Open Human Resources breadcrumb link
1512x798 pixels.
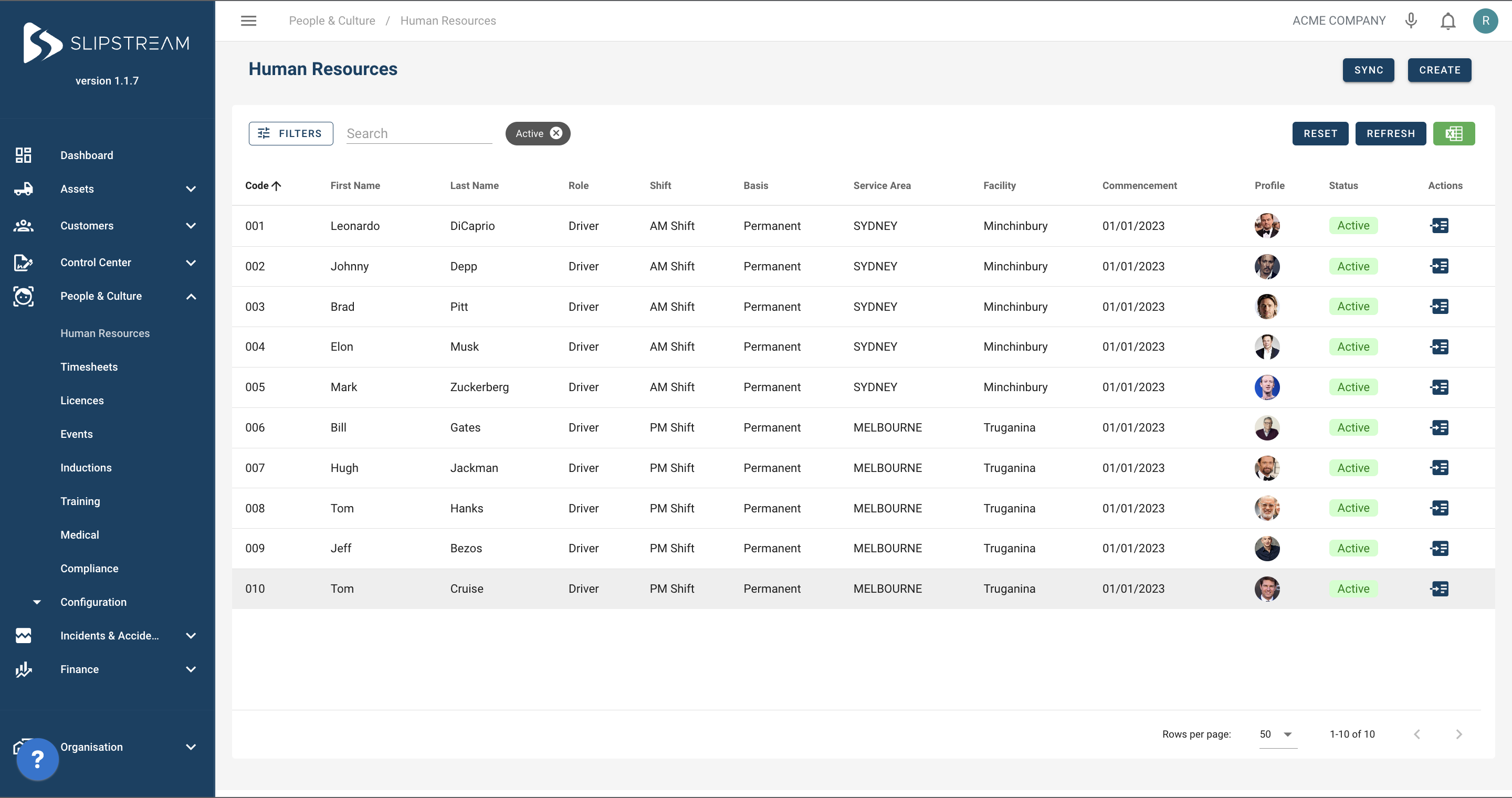click(x=448, y=20)
